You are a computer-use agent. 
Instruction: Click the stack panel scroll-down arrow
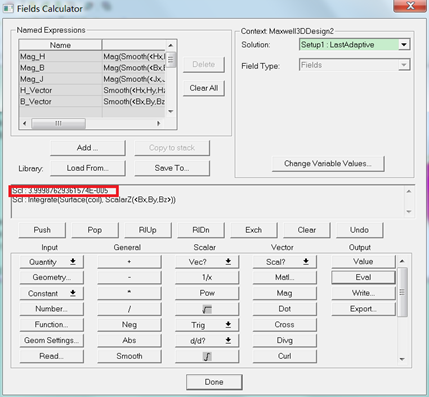[x=409, y=211]
